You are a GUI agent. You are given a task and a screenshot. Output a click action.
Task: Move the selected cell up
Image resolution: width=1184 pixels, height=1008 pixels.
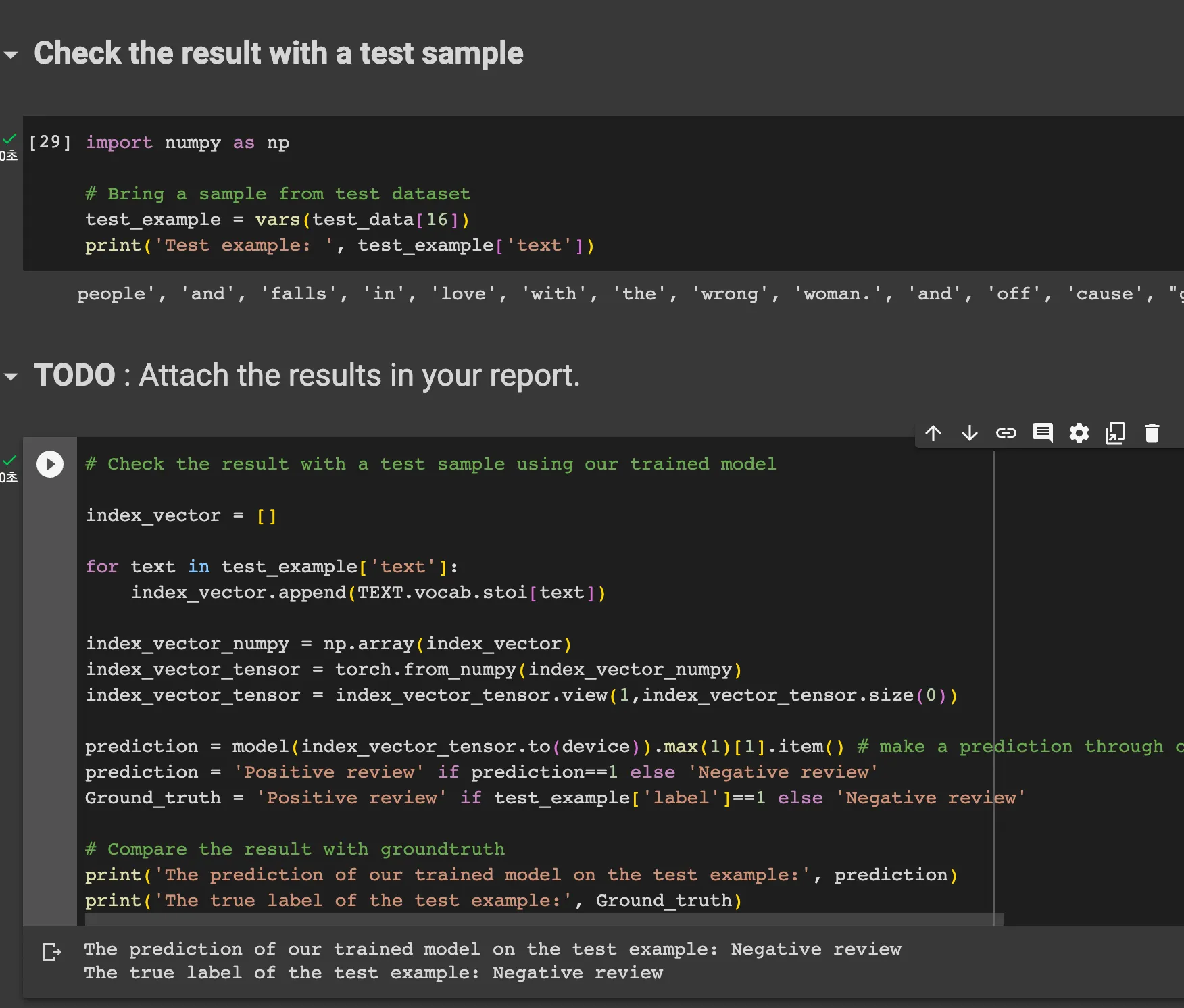933,433
